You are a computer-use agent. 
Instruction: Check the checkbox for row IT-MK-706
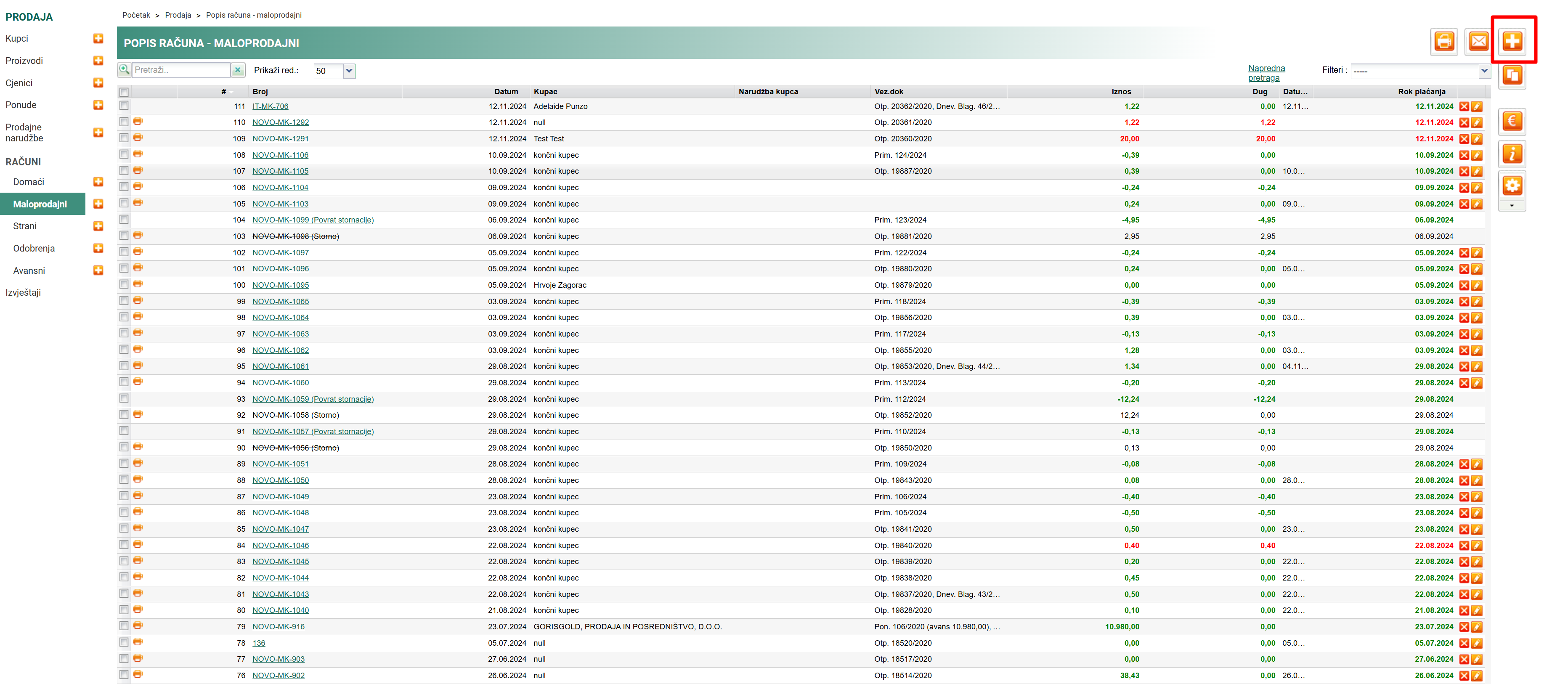(124, 106)
